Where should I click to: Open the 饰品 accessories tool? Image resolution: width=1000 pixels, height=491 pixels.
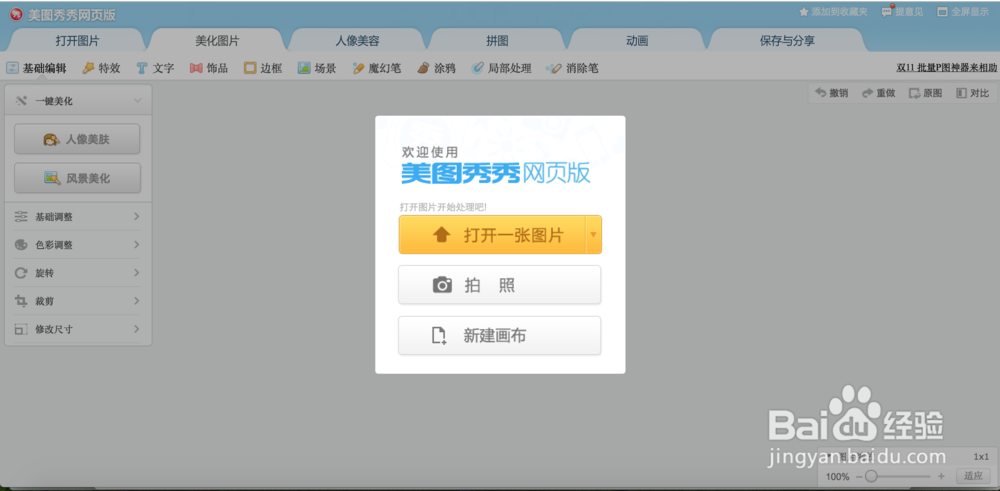[x=209, y=68]
